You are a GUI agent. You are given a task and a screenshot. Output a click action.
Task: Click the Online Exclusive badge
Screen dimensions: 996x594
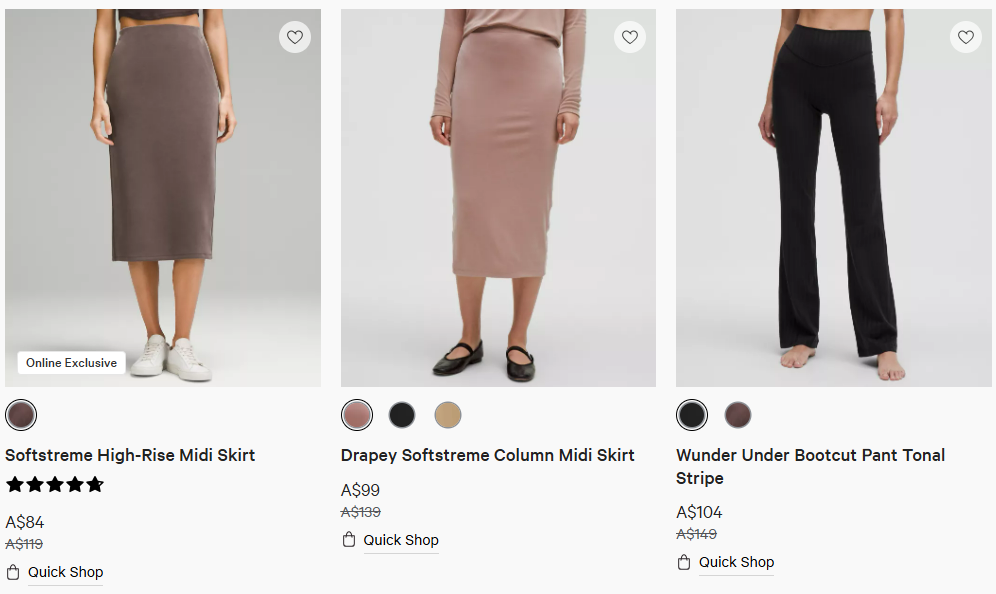click(x=71, y=363)
